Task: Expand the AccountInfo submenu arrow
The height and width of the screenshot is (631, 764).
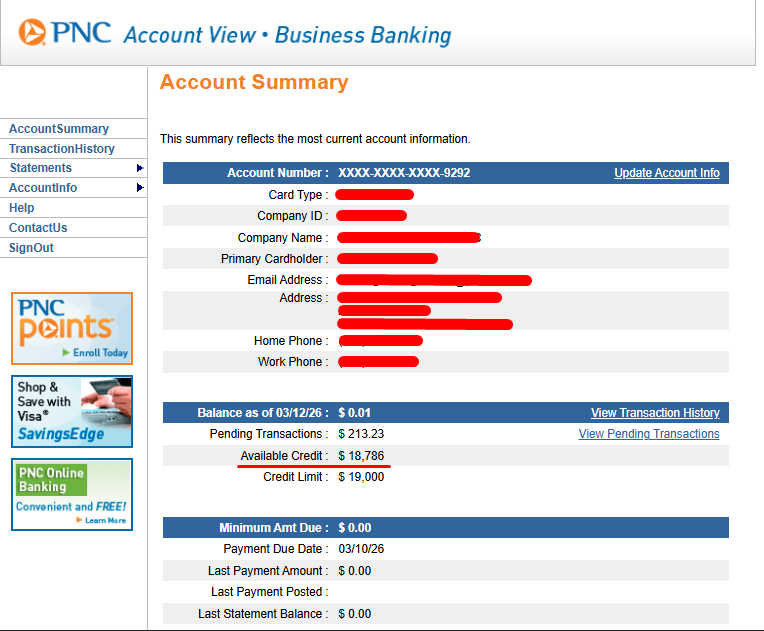Action: click(x=140, y=188)
